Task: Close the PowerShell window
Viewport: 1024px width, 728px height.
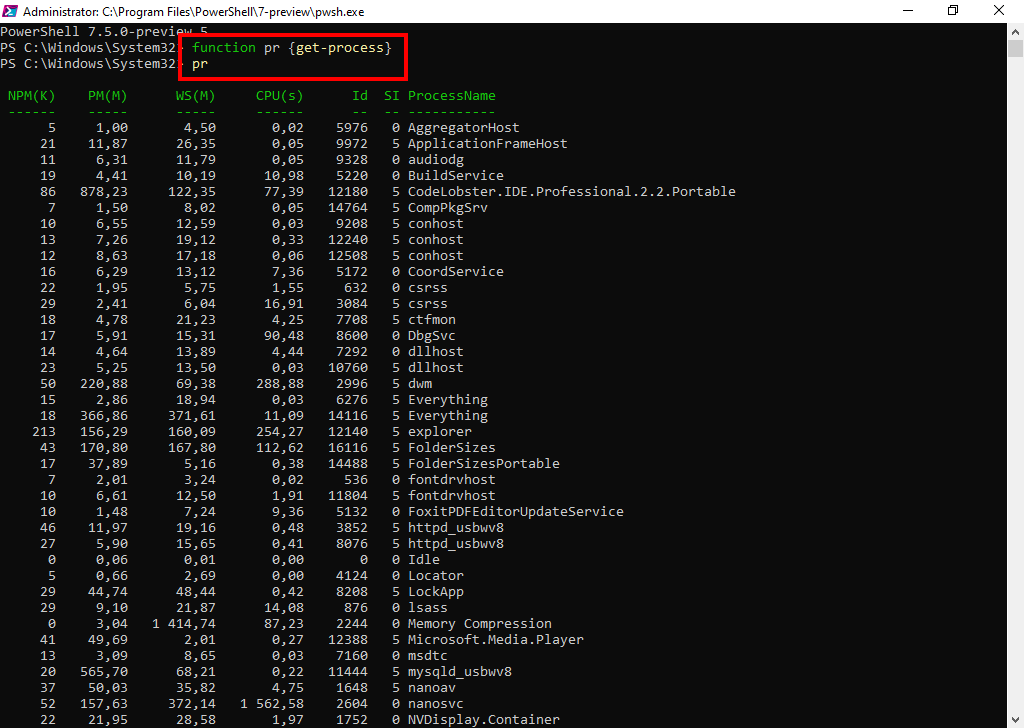Action: (999, 11)
